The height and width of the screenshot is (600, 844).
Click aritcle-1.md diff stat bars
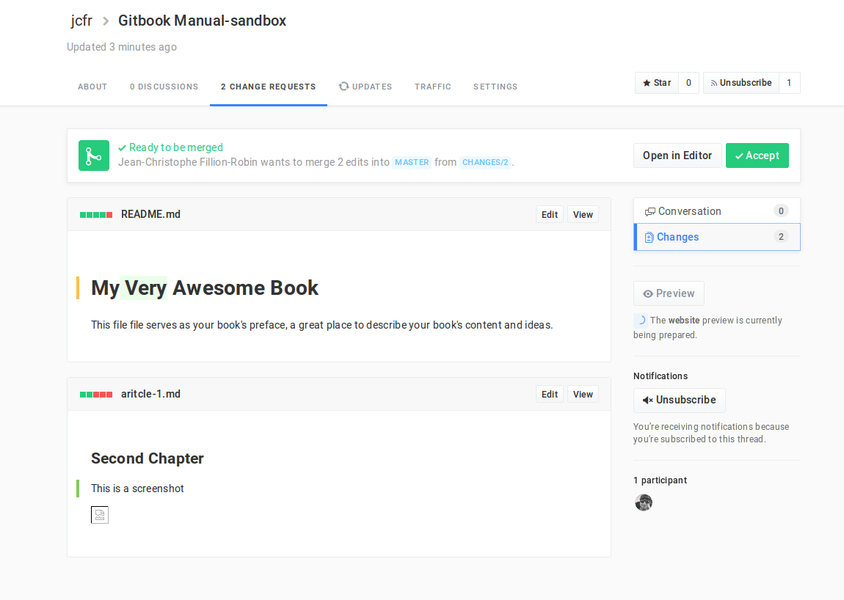coord(96,395)
